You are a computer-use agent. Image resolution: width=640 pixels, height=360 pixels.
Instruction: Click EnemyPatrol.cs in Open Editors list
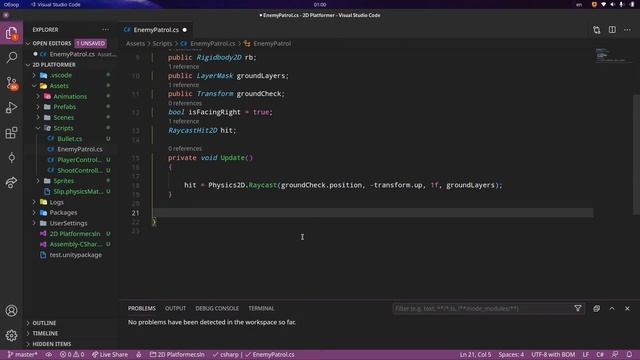[x=71, y=54]
